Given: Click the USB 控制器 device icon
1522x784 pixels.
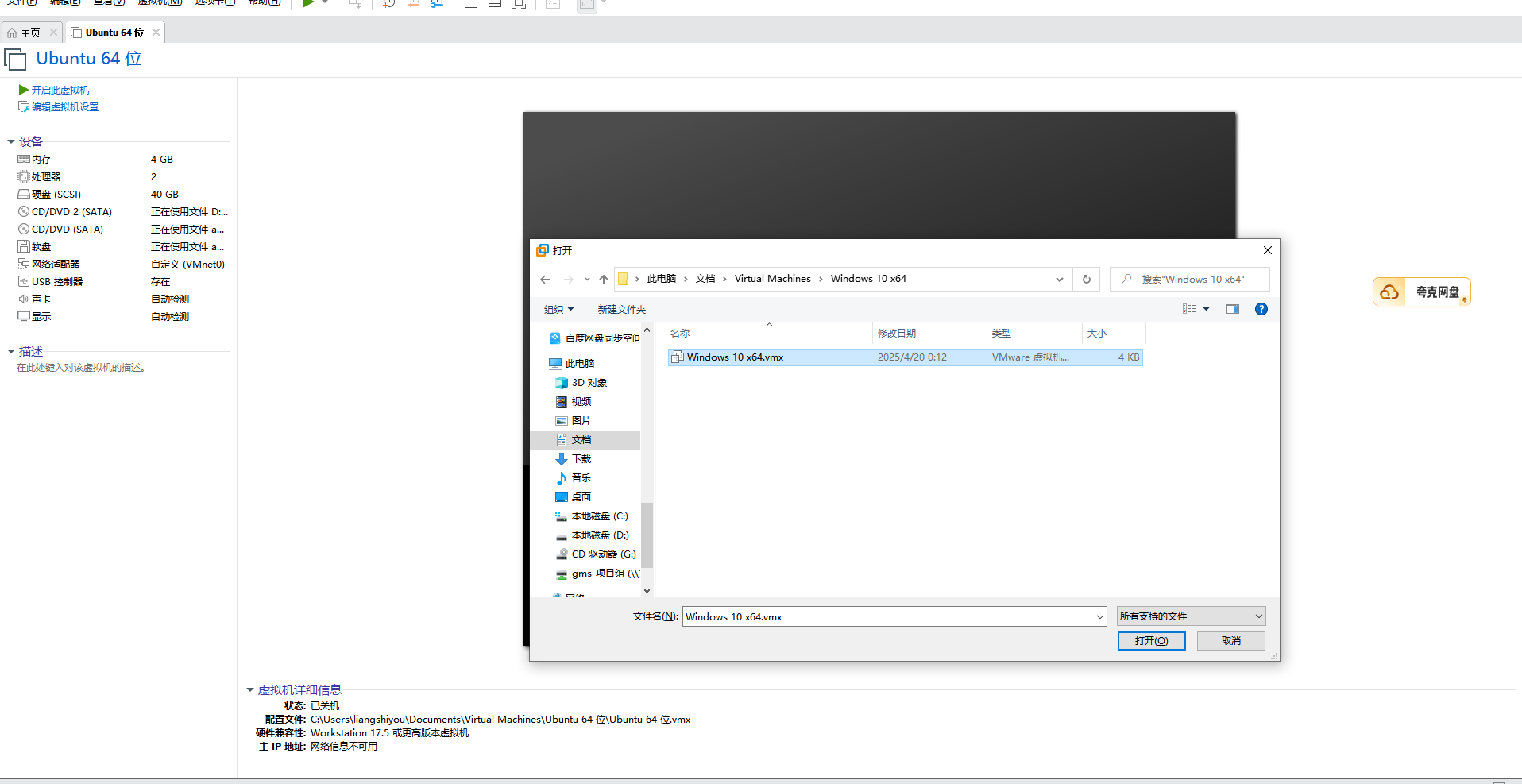Looking at the screenshot, I should (x=24, y=282).
